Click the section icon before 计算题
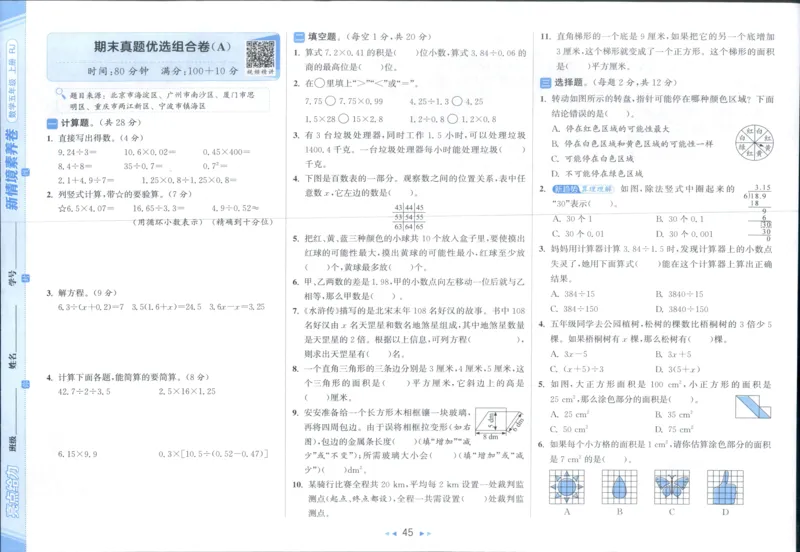 pos(52,123)
